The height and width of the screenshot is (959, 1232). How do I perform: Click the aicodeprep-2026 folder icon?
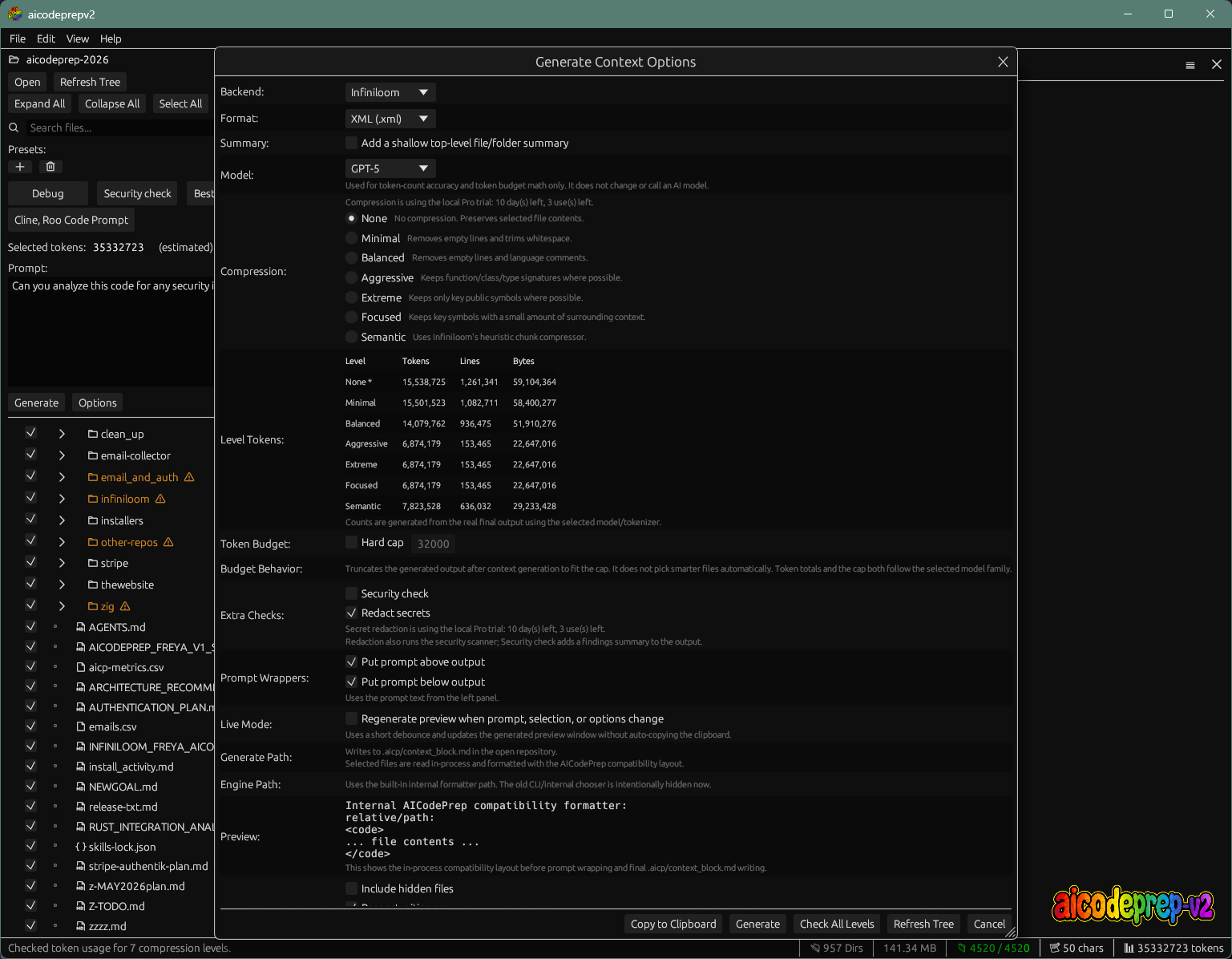[14, 59]
